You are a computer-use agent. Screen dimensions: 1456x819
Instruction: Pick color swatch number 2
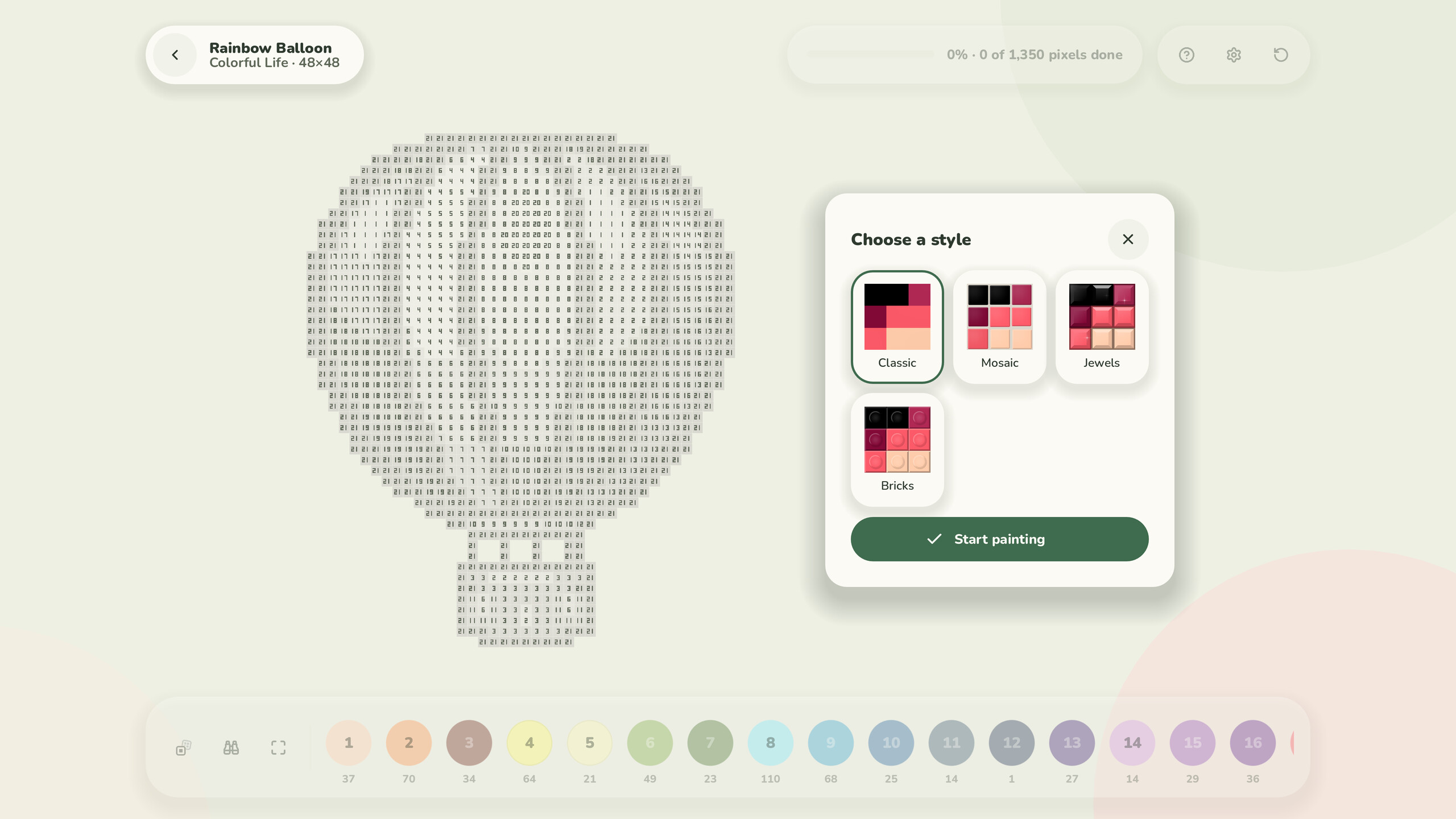pos(409,743)
